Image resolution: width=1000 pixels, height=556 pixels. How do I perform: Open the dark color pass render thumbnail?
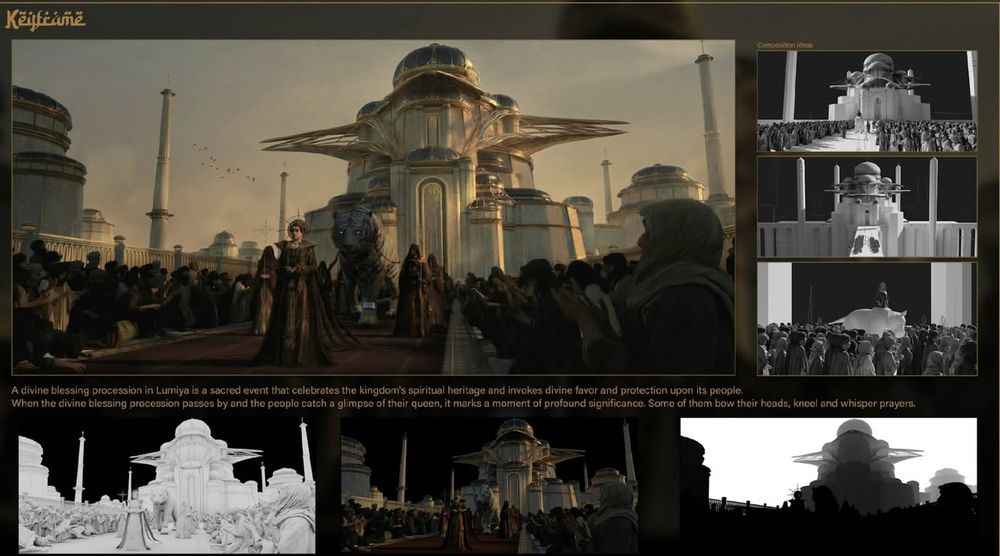[x=489, y=485]
